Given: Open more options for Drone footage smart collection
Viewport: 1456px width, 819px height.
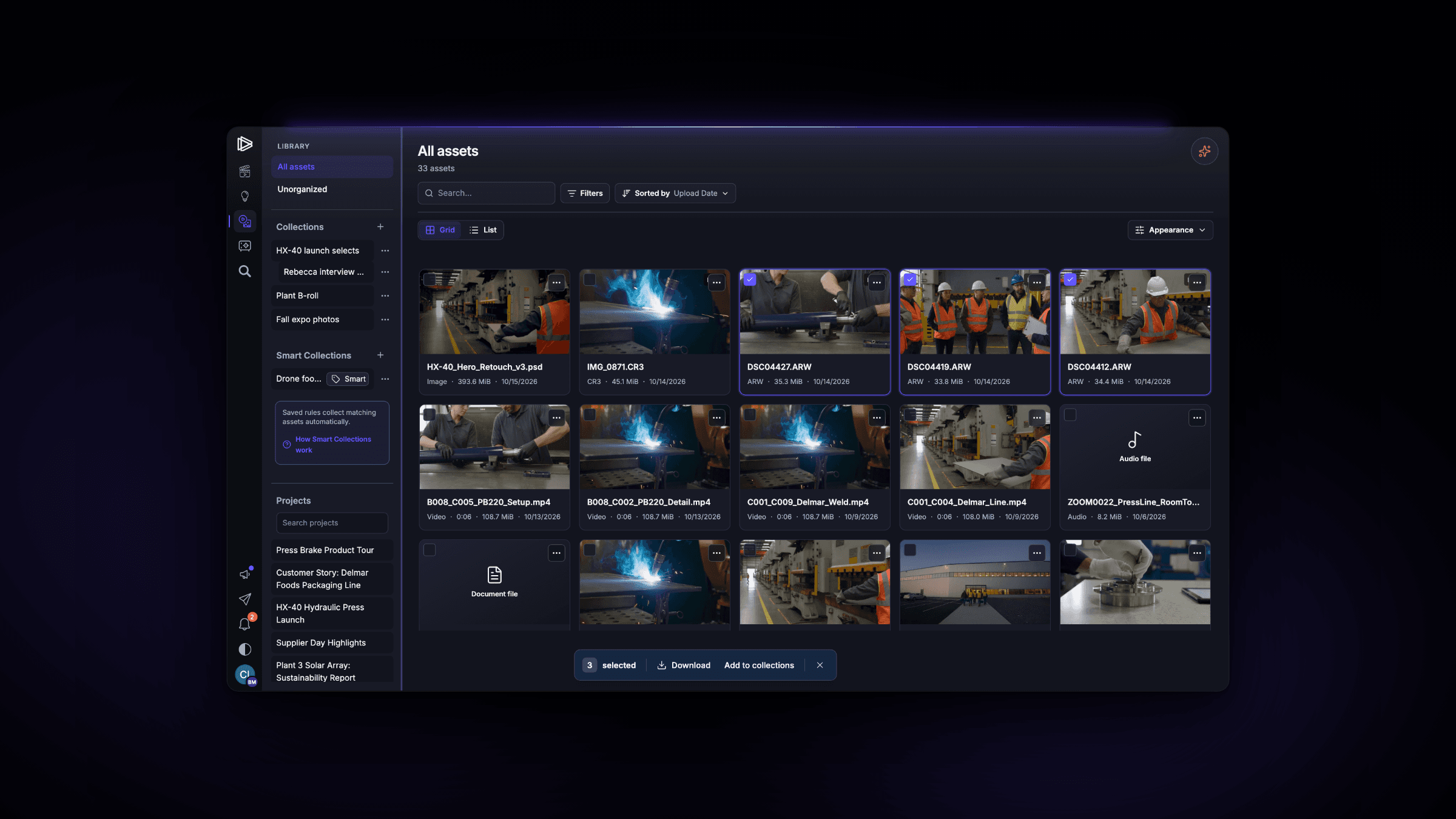Looking at the screenshot, I should point(385,379).
